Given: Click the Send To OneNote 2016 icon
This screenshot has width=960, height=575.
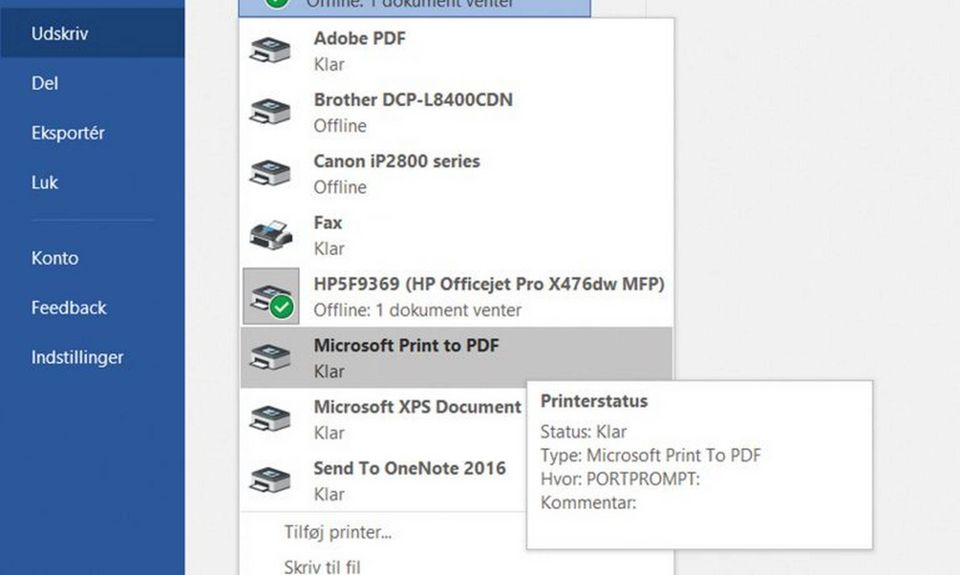Looking at the screenshot, I should pos(270,480).
